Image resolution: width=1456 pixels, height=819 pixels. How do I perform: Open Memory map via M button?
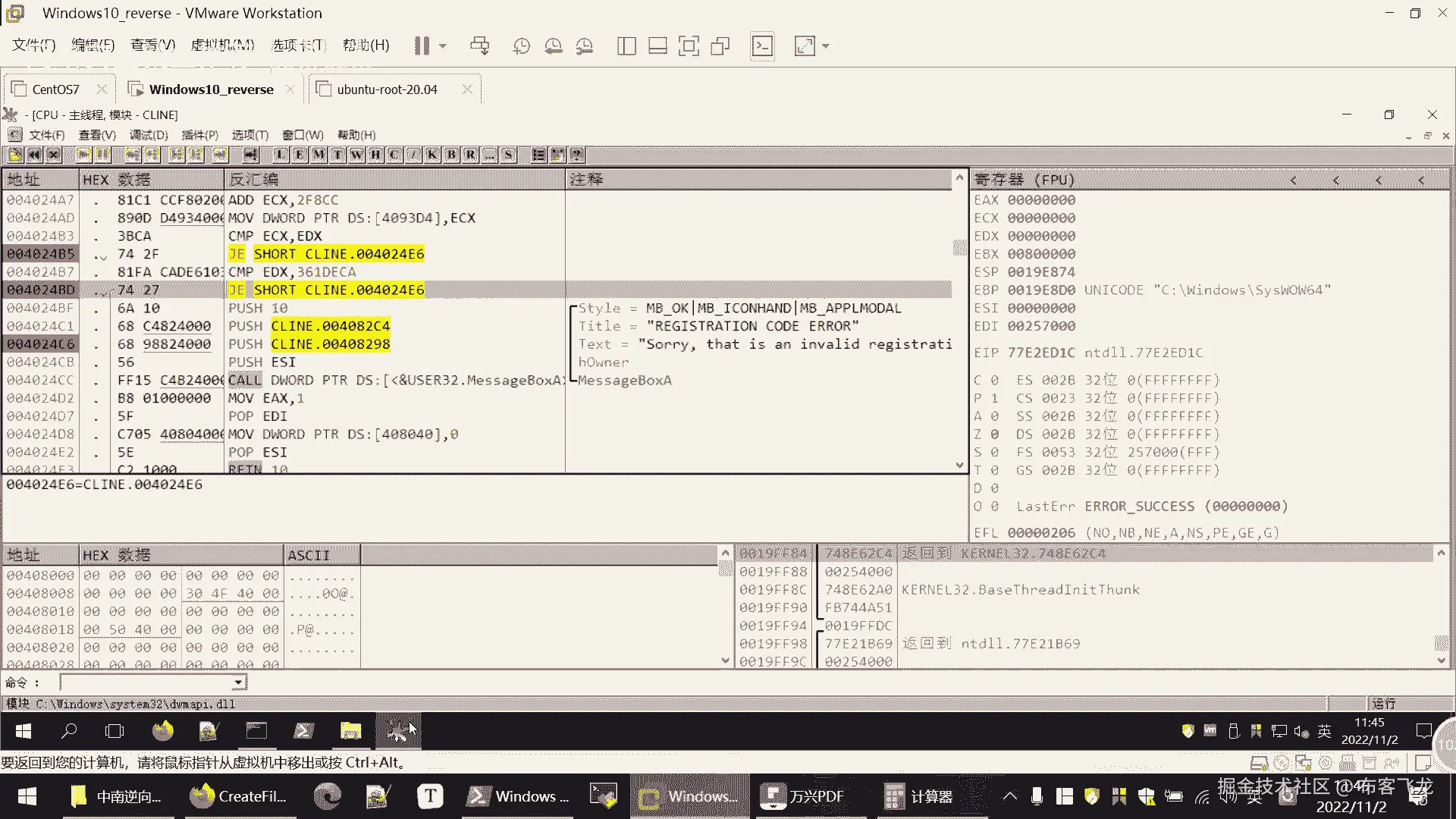(x=318, y=155)
